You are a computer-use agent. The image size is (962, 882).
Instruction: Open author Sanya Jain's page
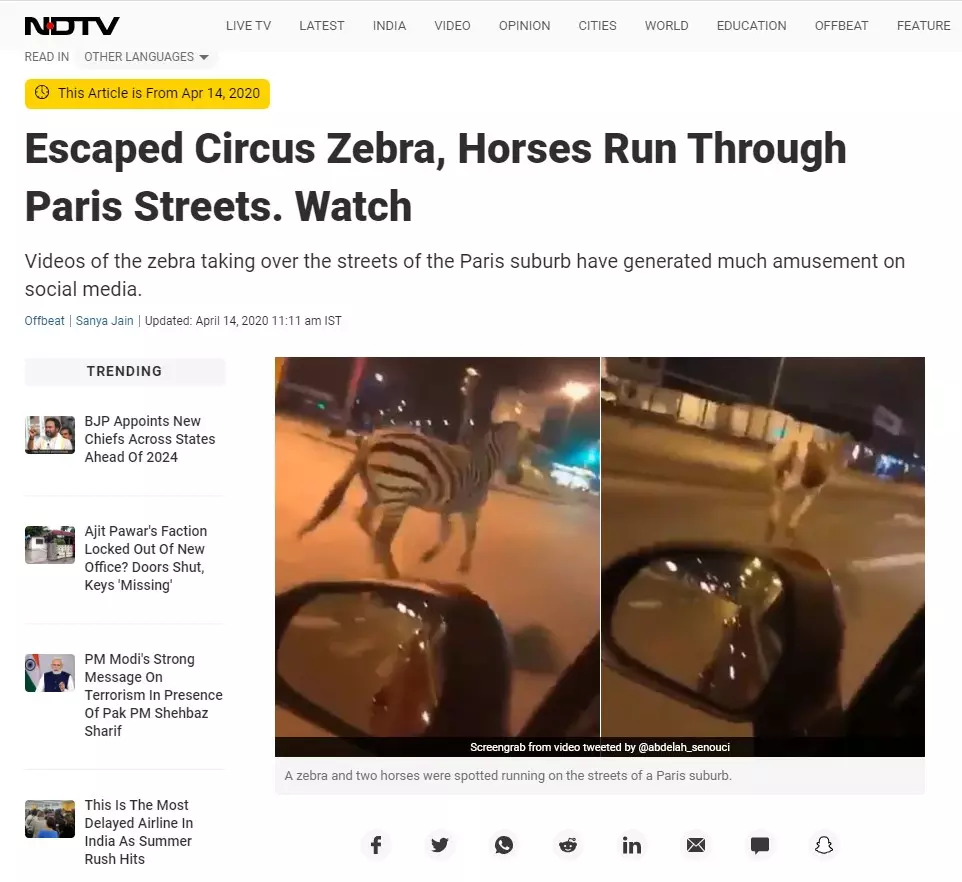[x=104, y=321]
